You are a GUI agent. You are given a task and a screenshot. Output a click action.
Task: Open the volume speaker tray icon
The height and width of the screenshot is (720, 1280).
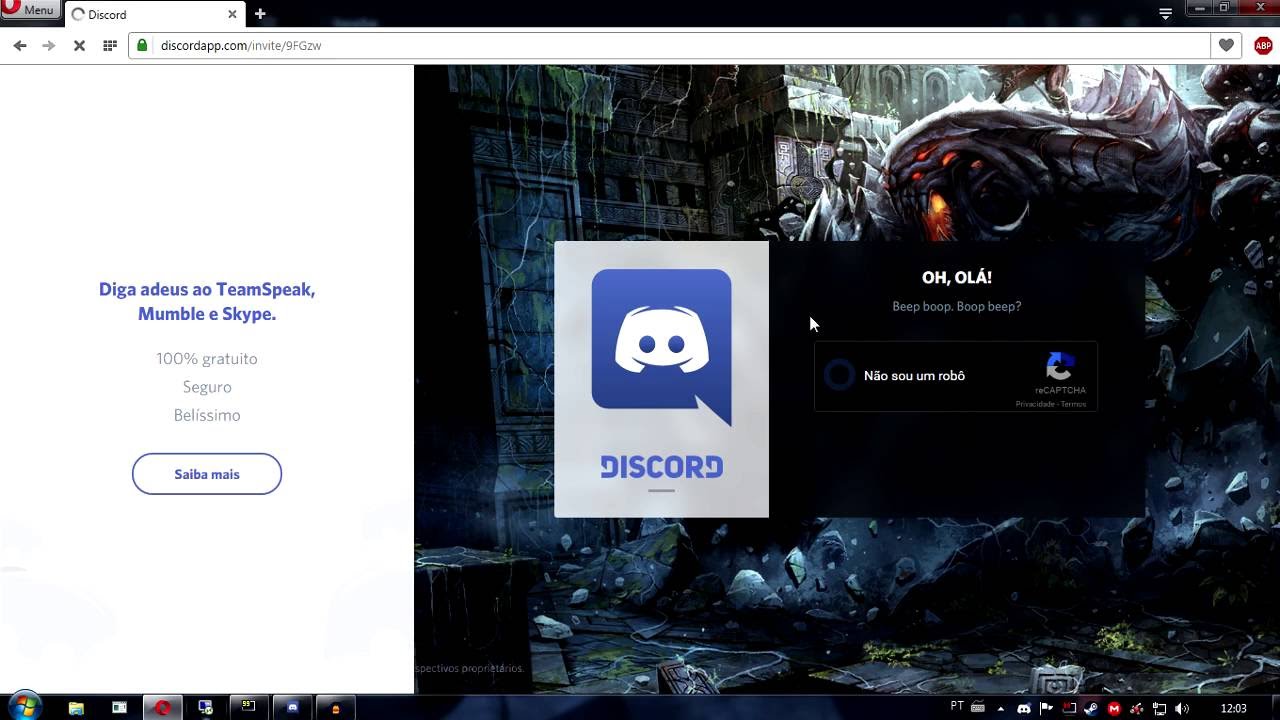click(1183, 709)
